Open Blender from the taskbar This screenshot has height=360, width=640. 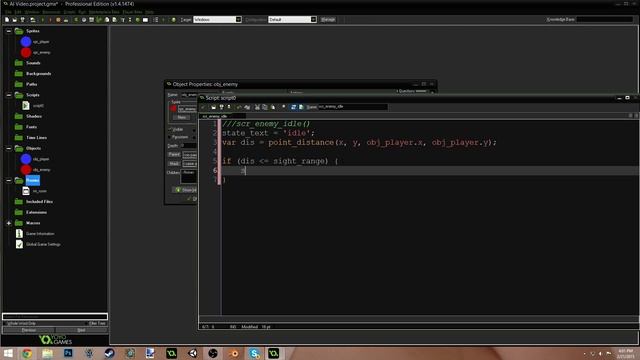234,353
